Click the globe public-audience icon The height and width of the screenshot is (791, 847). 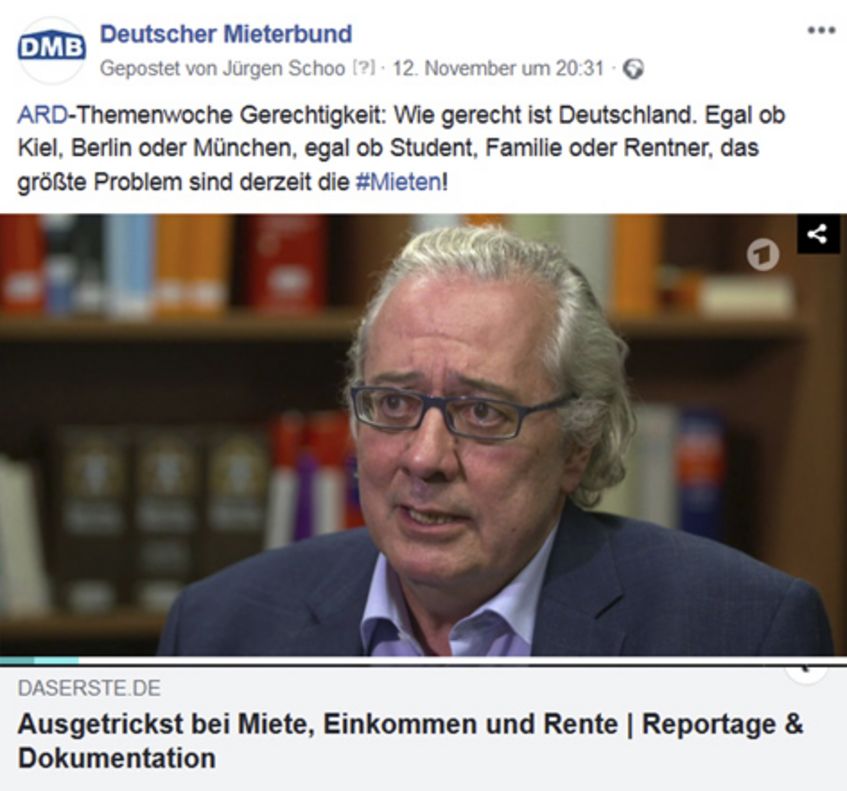pyautogui.click(x=633, y=69)
